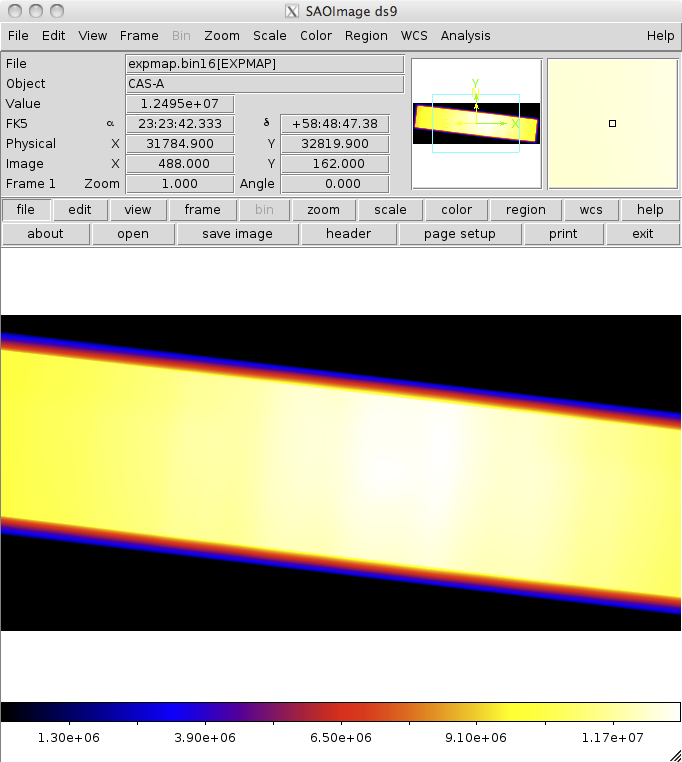Click the 'open' button
Viewport: 682px width, 762px height.
tap(133, 234)
